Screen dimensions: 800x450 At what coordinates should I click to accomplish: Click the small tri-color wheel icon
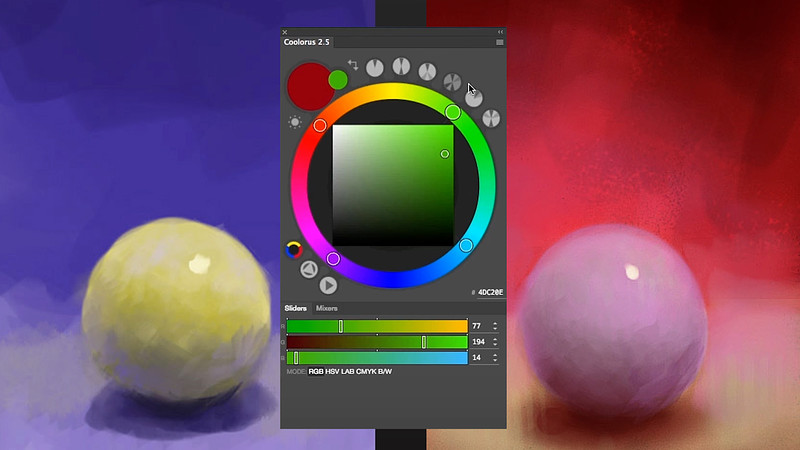[294, 249]
